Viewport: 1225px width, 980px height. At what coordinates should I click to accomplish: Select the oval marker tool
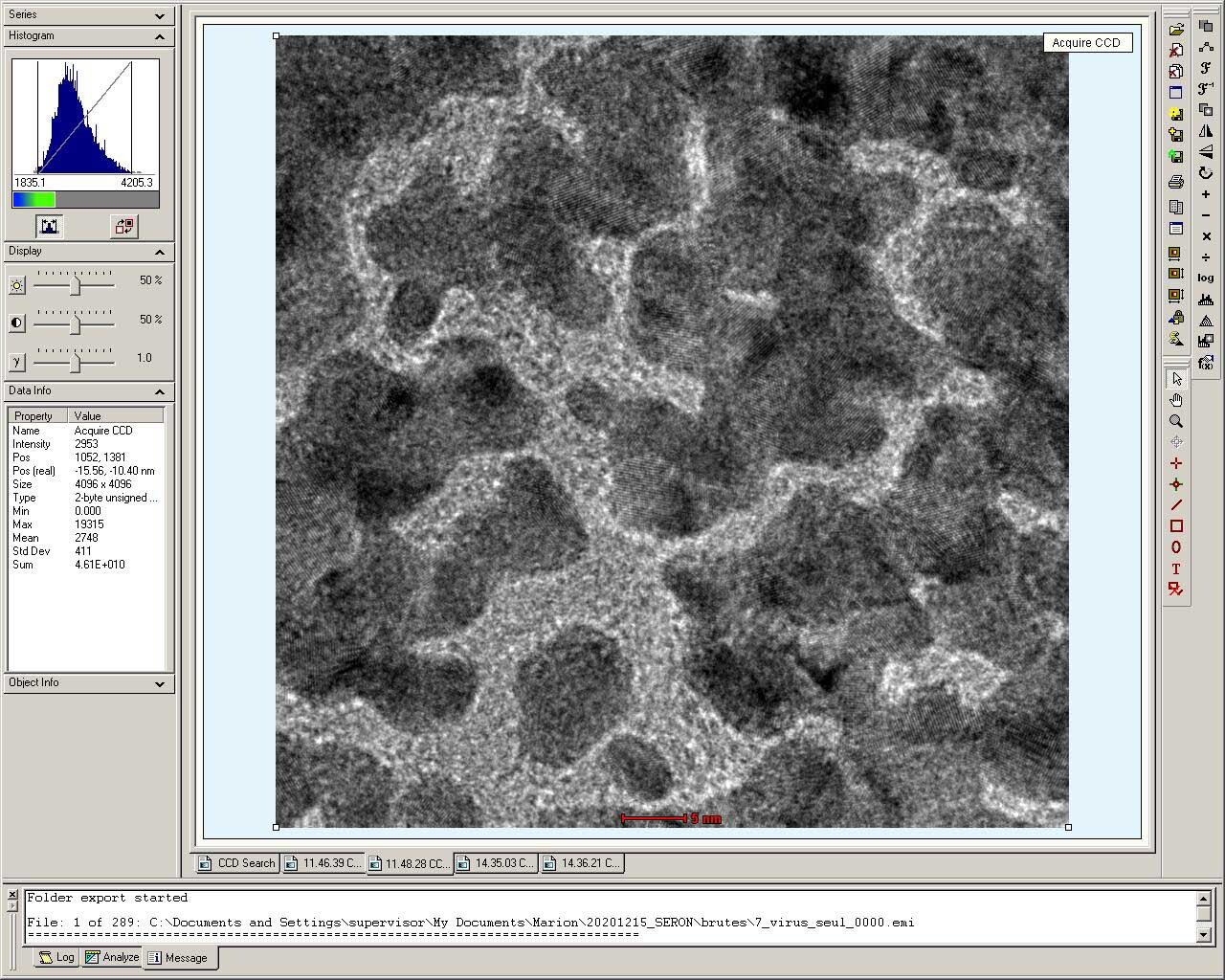(1176, 547)
